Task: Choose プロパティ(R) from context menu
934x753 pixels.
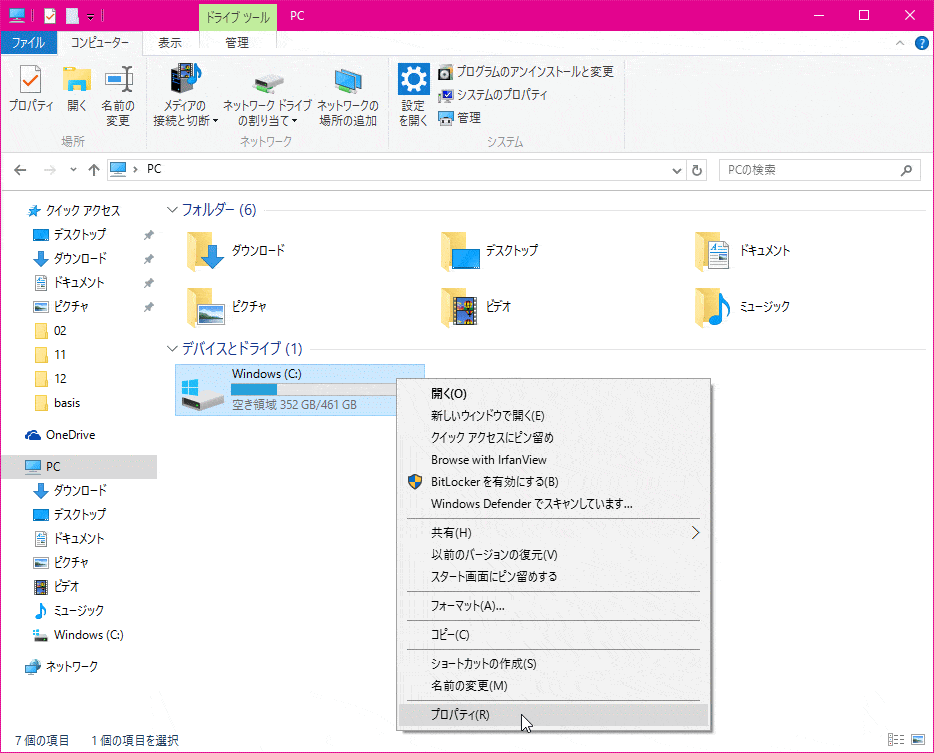Action: pos(554,715)
